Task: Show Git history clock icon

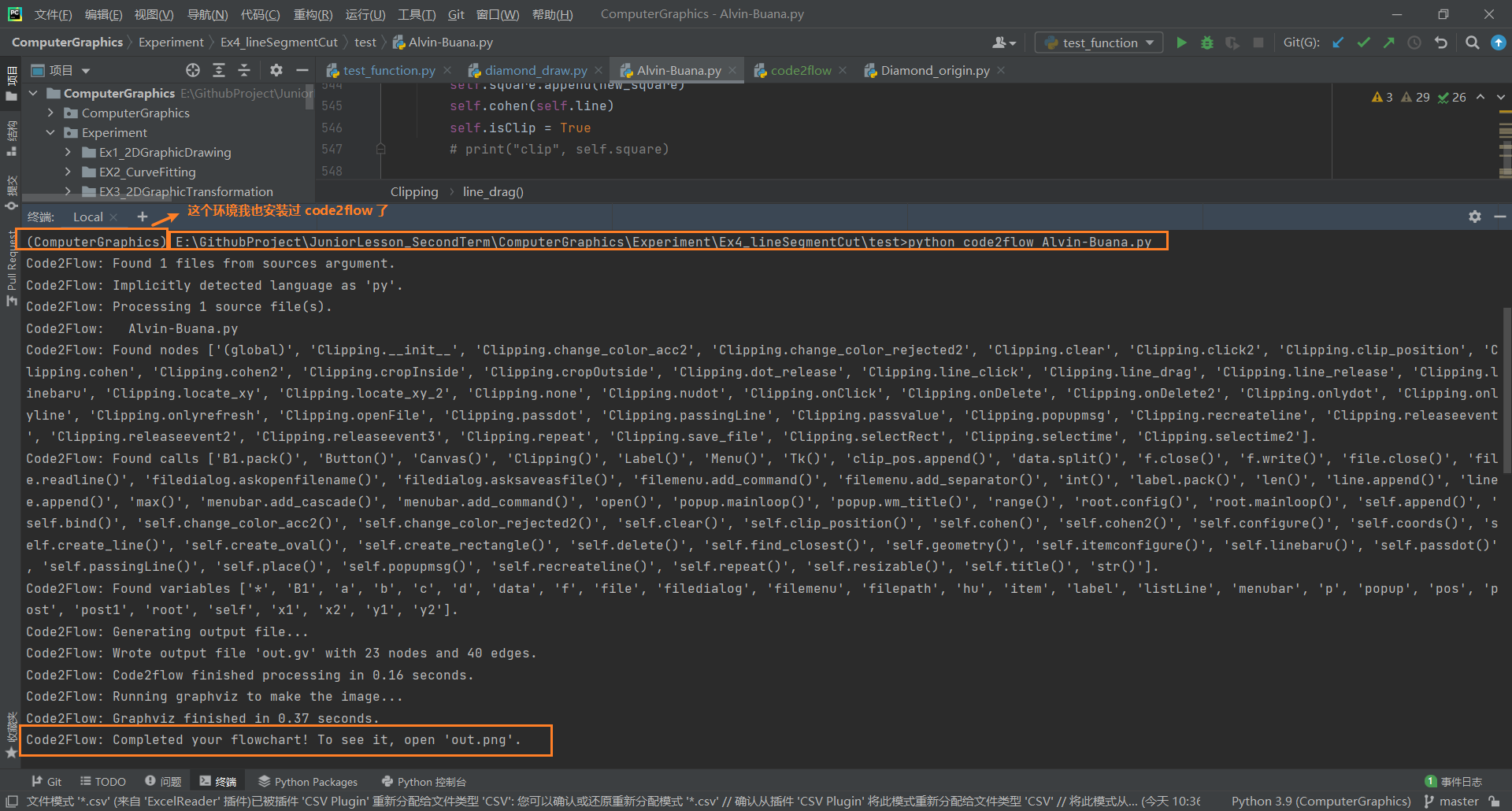Action: (x=1414, y=43)
